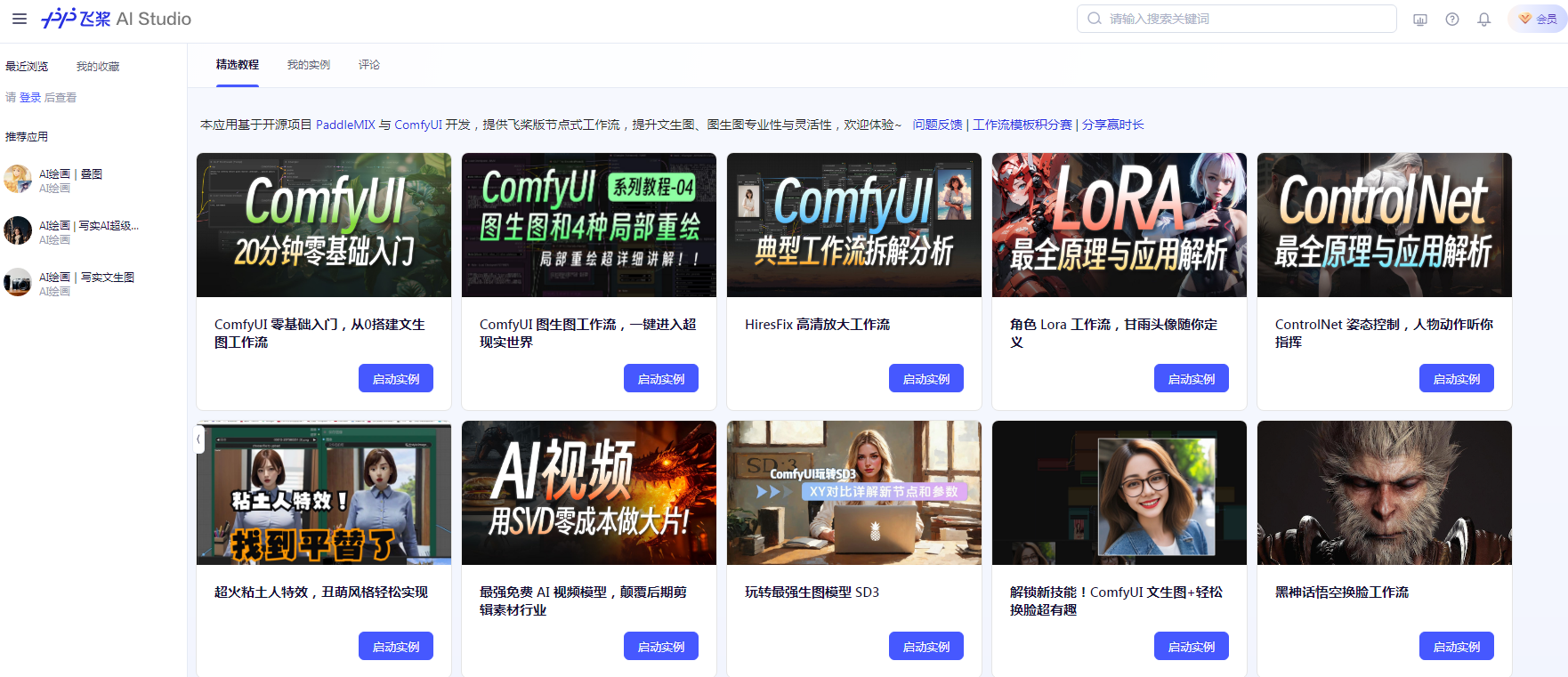The image size is (1568, 677).
Task: Launch instance for ControlNet 姿态控制 tutorial
Action: coord(1456,379)
